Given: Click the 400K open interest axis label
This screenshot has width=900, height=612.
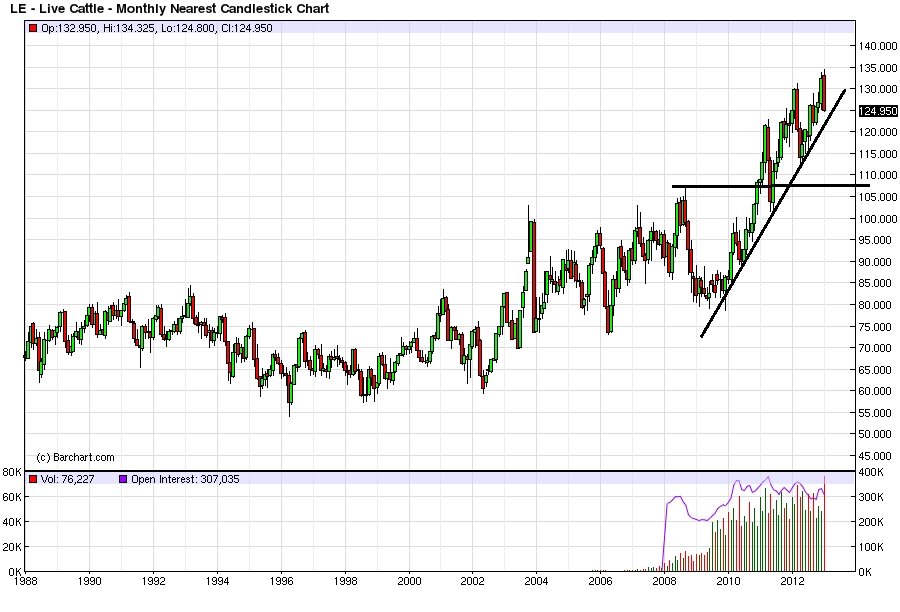Looking at the screenshot, I should [x=871, y=472].
